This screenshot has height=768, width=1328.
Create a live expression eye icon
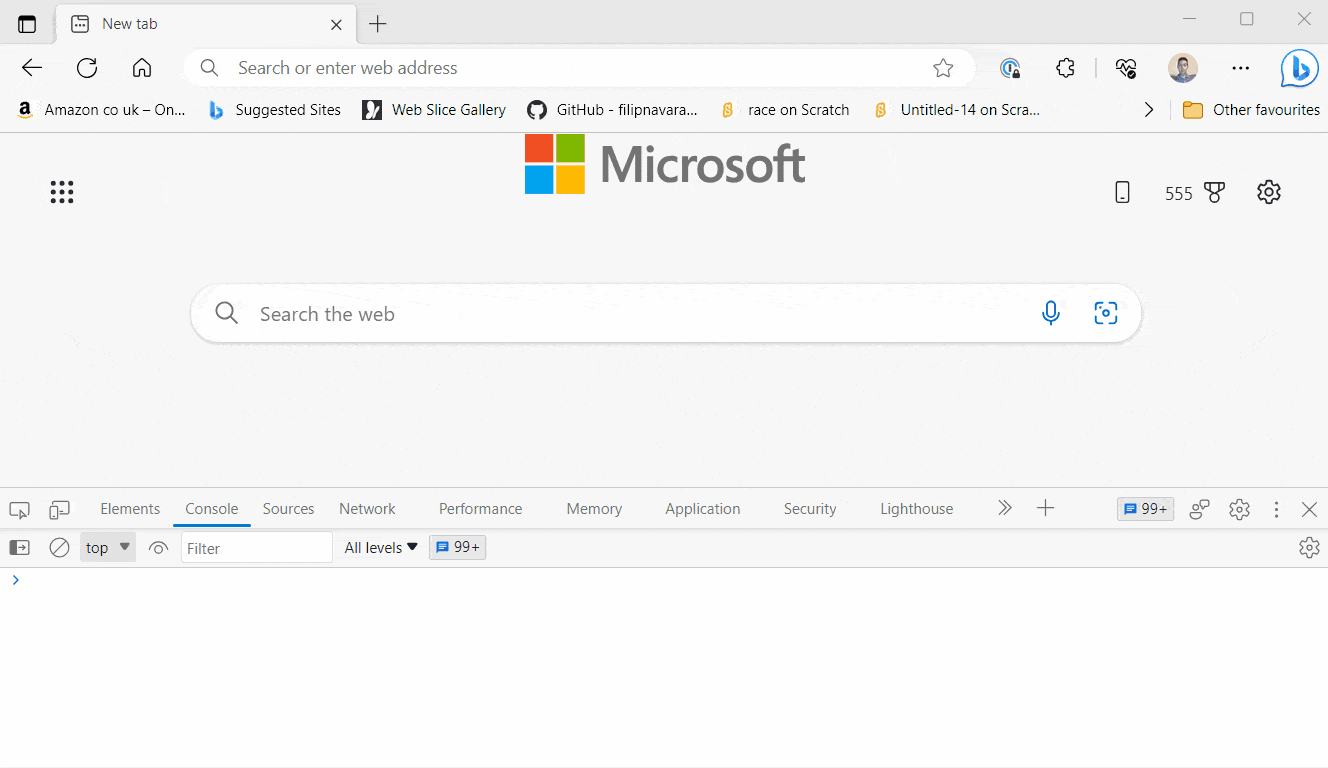point(158,548)
